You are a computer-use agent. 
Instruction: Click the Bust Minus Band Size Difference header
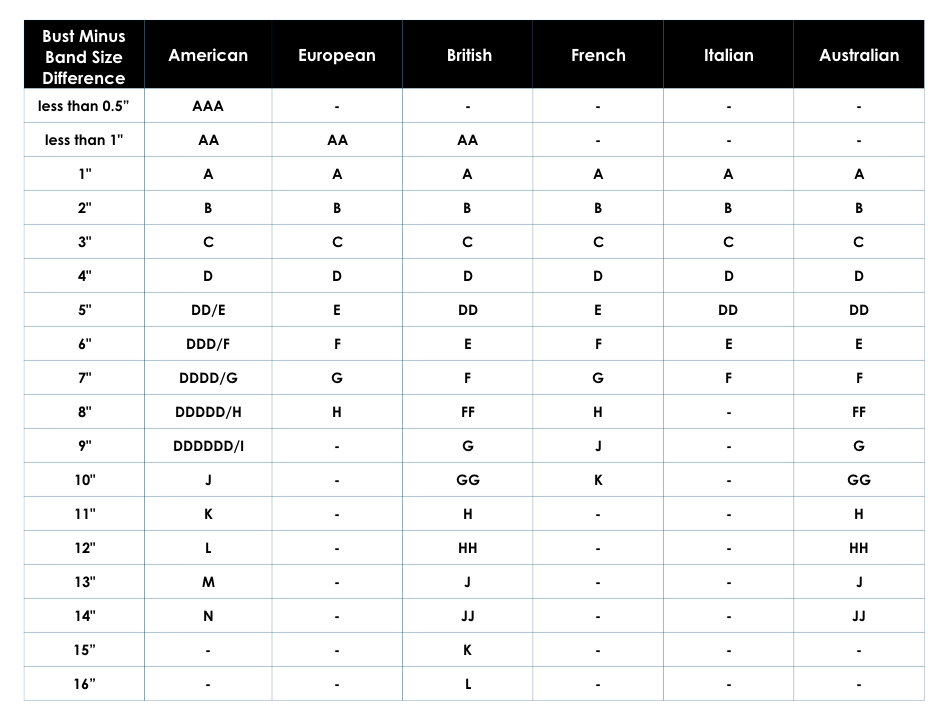[x=84, y=57]
